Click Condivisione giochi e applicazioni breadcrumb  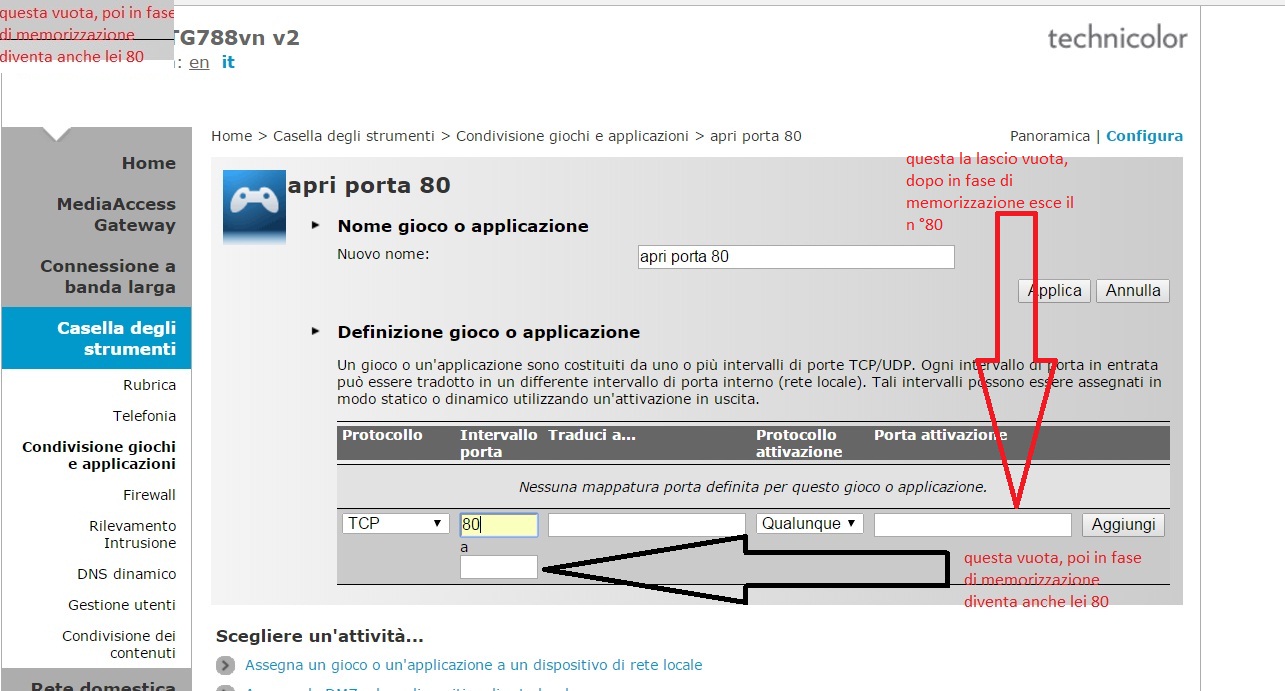(572, 136)
